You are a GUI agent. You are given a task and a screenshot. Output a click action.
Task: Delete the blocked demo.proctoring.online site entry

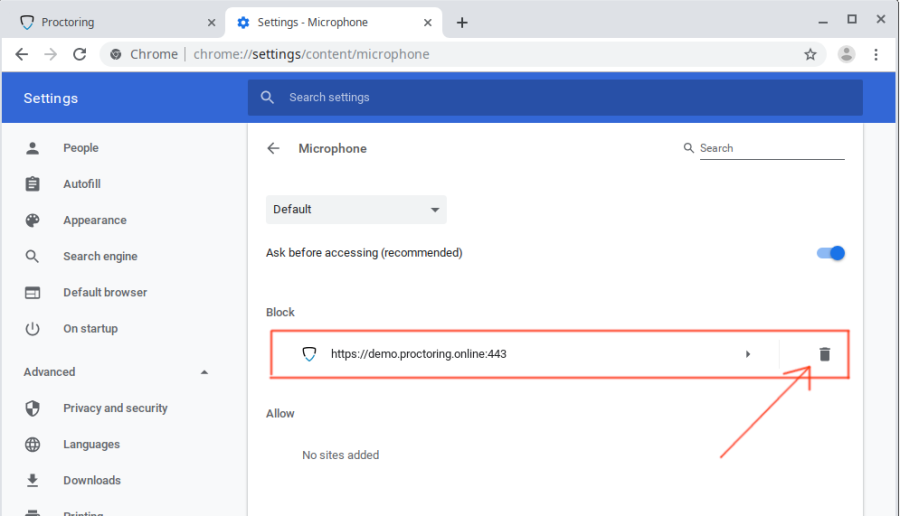pyautogui.click(x=824, y=354)
